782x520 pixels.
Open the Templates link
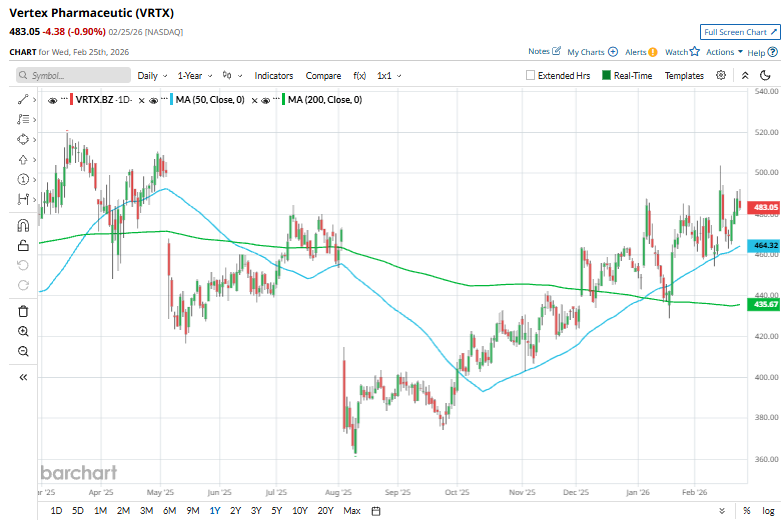(684, 75)
